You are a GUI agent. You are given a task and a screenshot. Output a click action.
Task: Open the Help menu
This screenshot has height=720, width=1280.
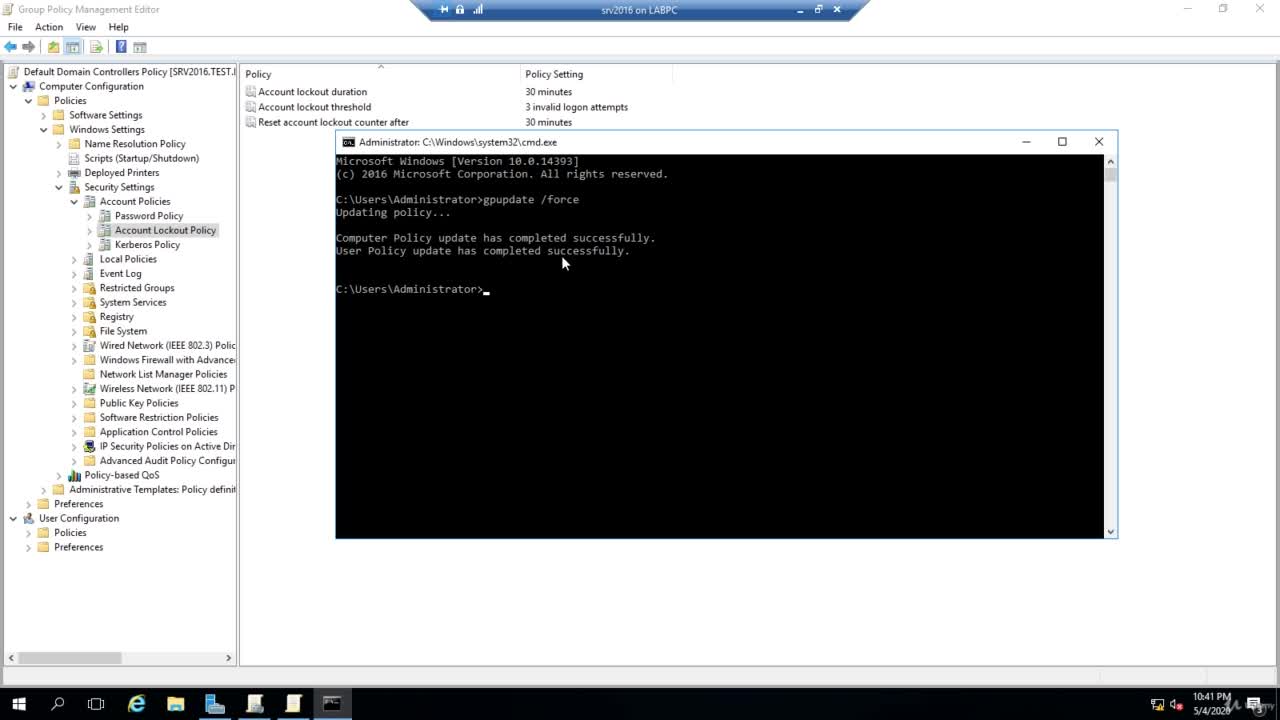[x=119, y=27]
